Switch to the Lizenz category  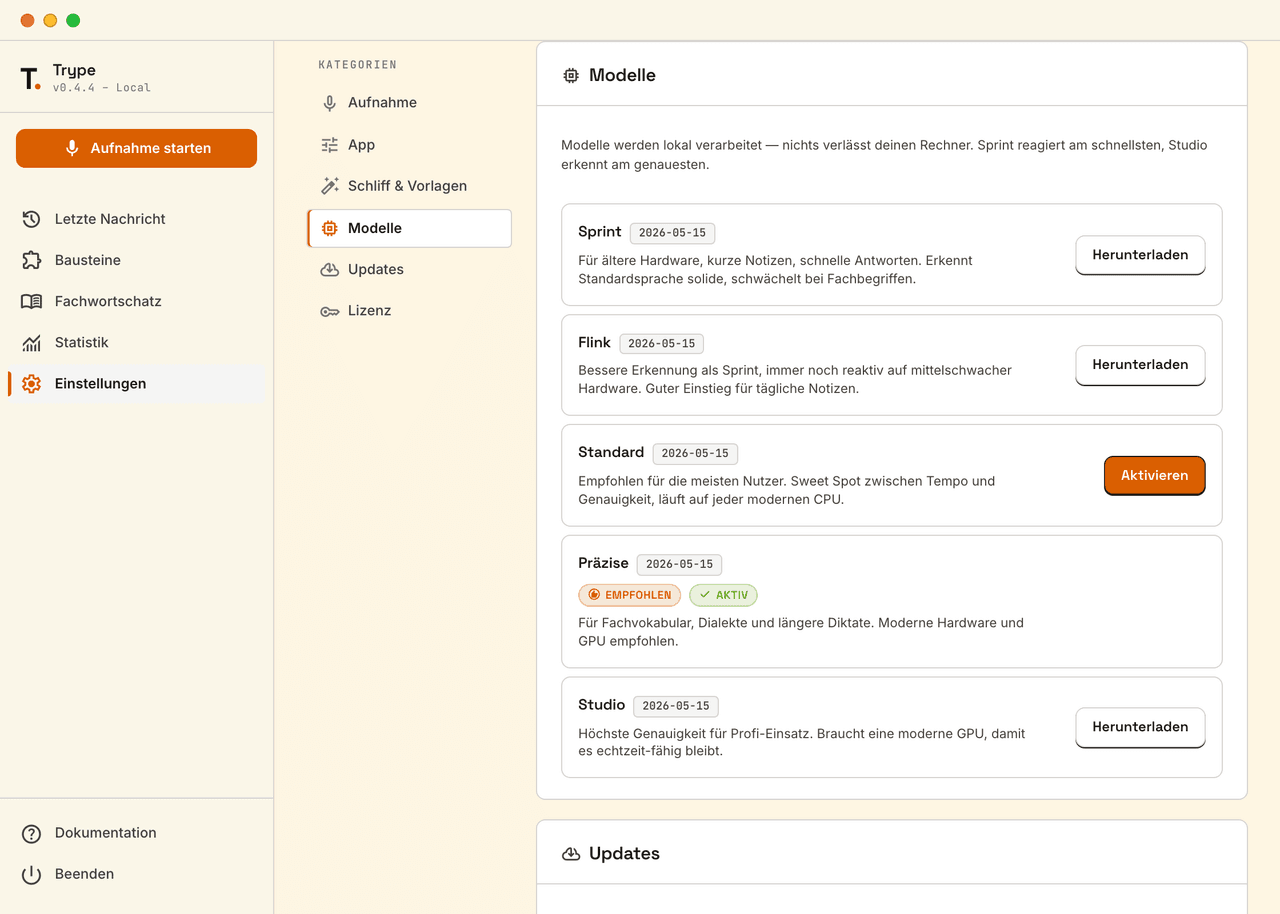[409, 311]
